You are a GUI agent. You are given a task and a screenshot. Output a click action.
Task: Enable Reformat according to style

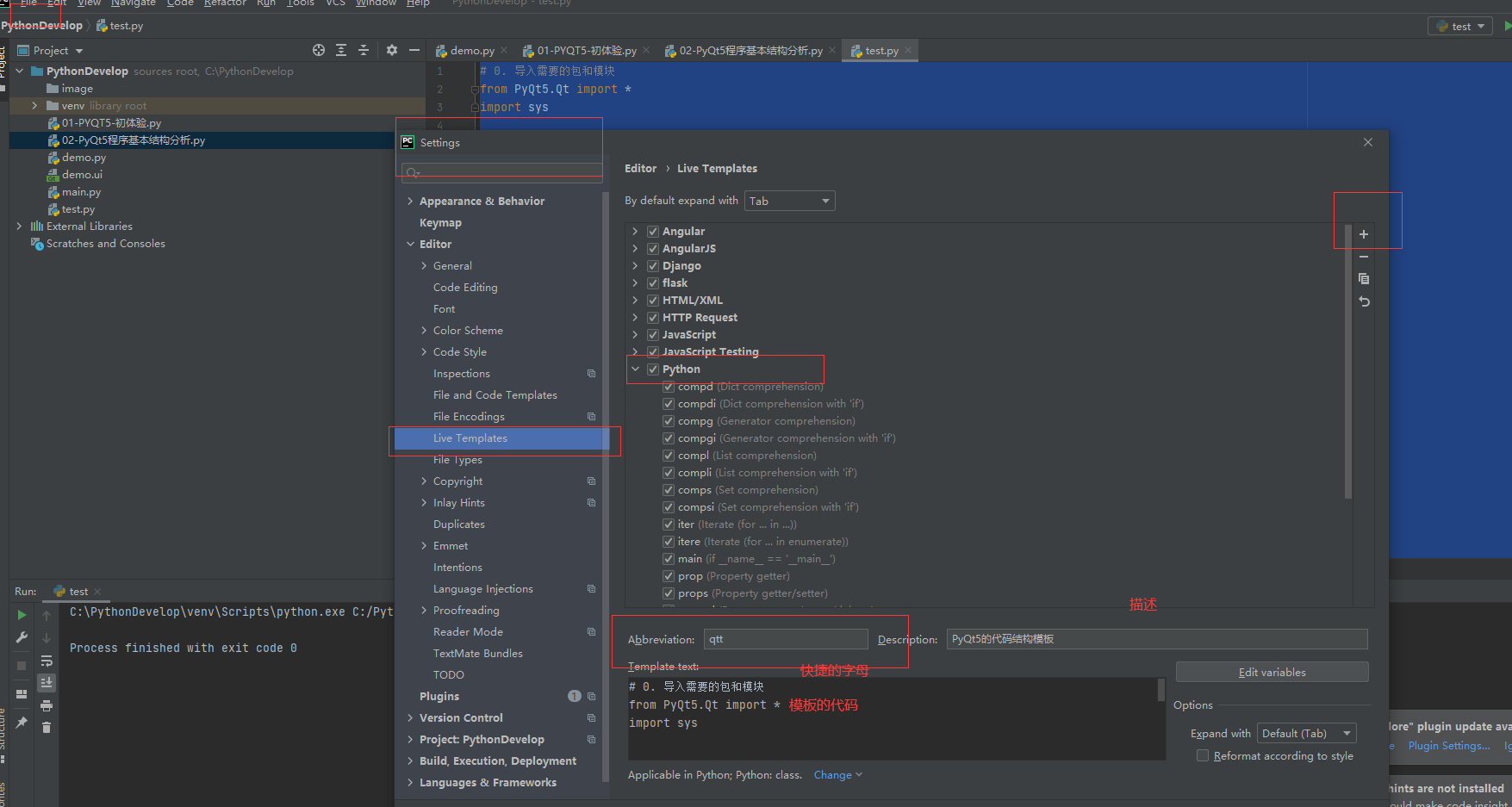[x=1203, y=755]
